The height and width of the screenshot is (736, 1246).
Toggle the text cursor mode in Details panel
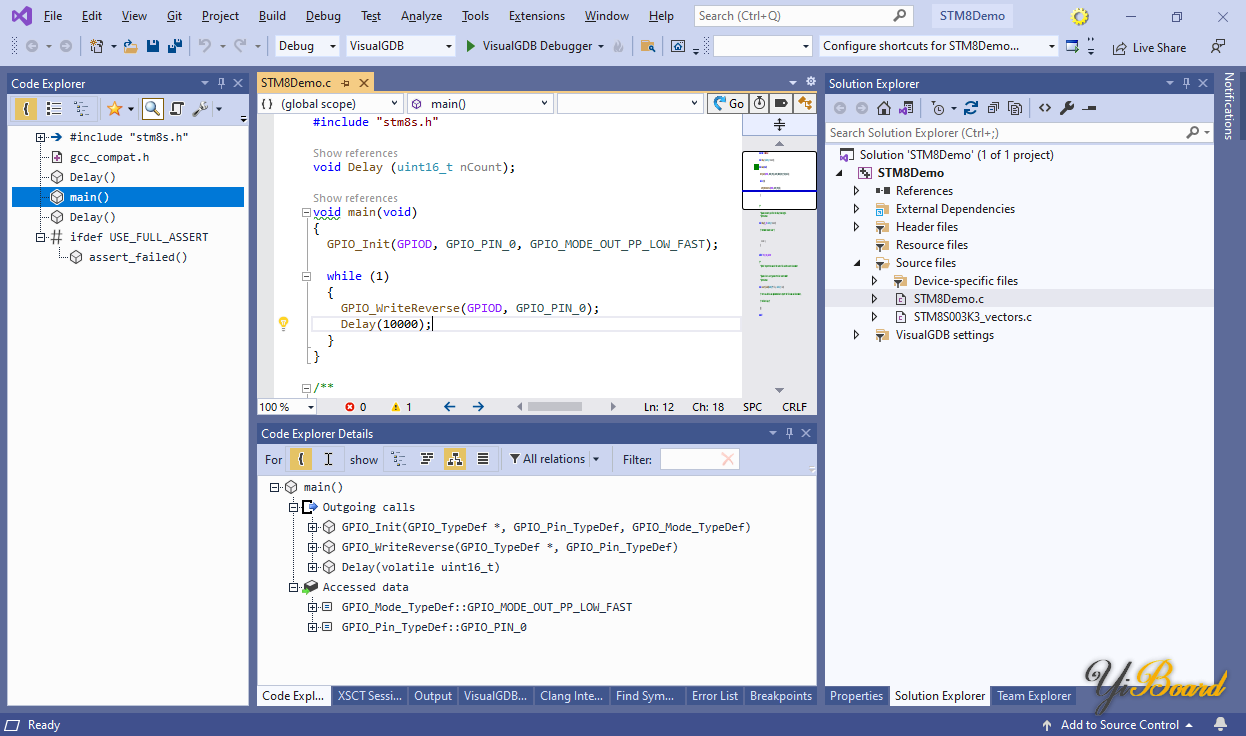click(328, 459)
